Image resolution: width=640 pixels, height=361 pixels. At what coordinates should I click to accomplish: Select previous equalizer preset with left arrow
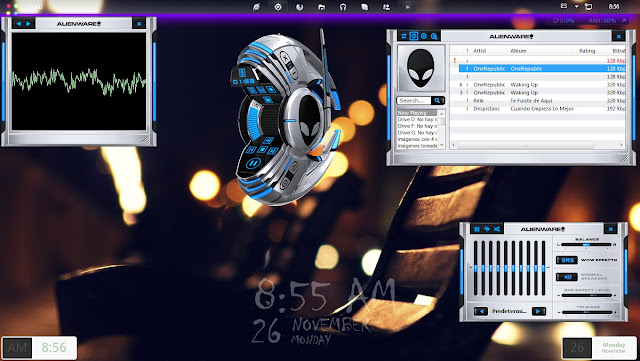481,311
